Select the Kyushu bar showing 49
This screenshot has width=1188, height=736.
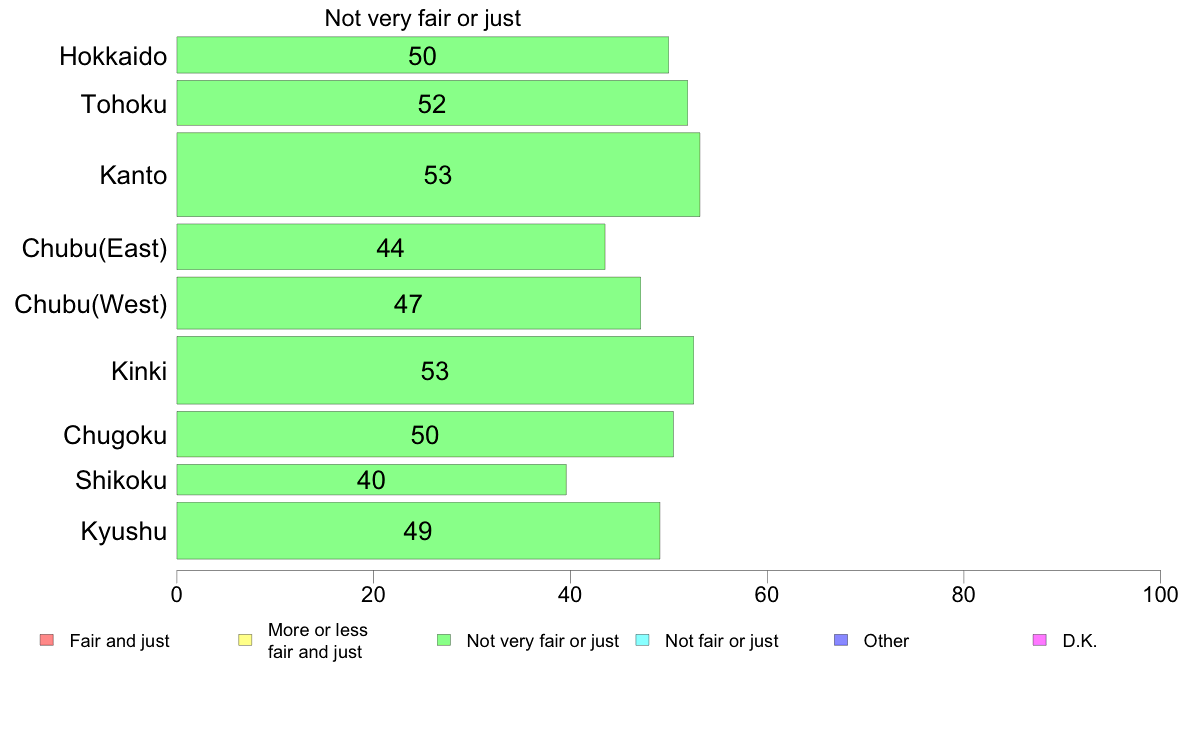[418, 531]
